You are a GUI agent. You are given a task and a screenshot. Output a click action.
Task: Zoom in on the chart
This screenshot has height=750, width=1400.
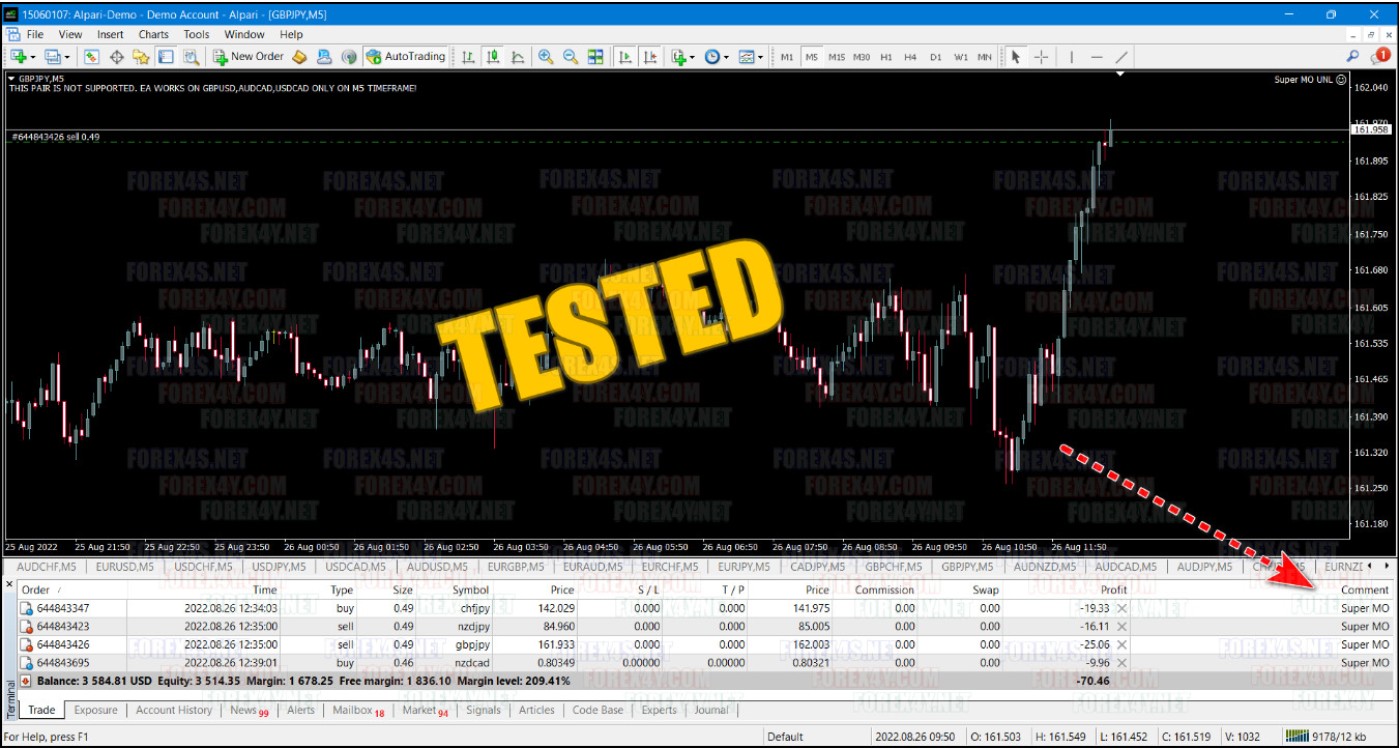click(545, 57)
